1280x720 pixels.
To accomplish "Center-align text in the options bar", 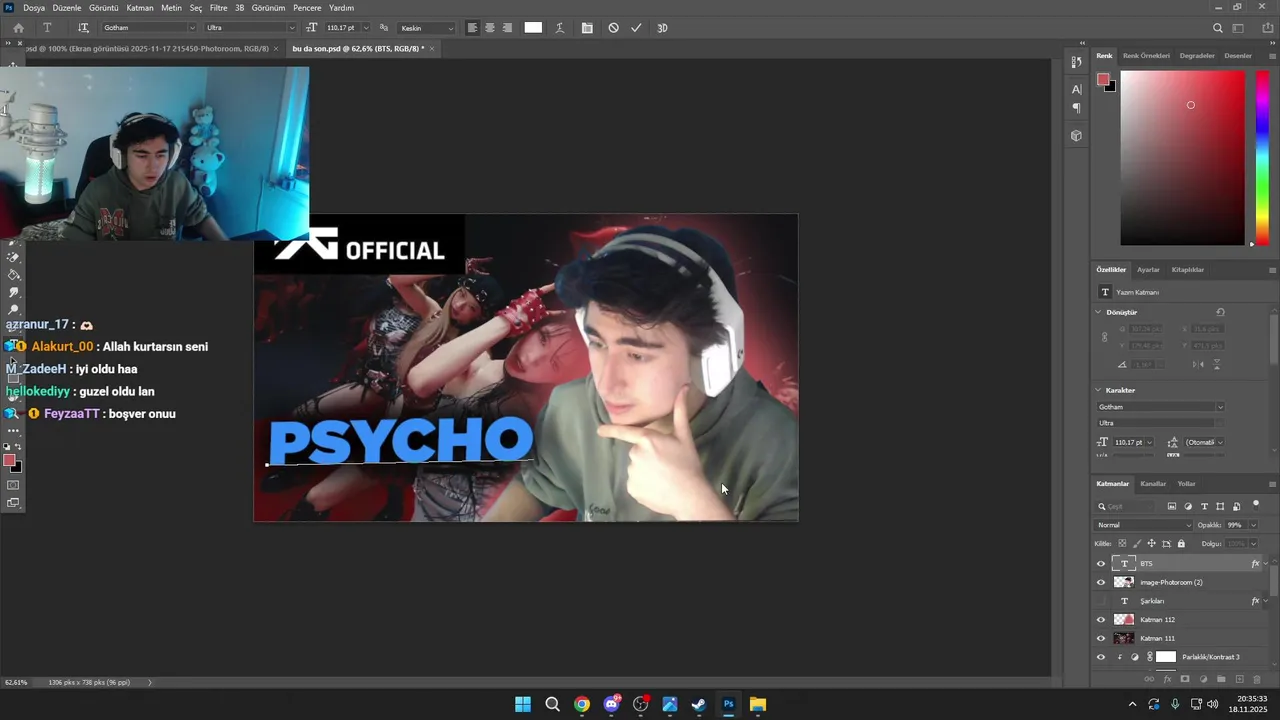I will pyautogui.click(x=490, y=28).
